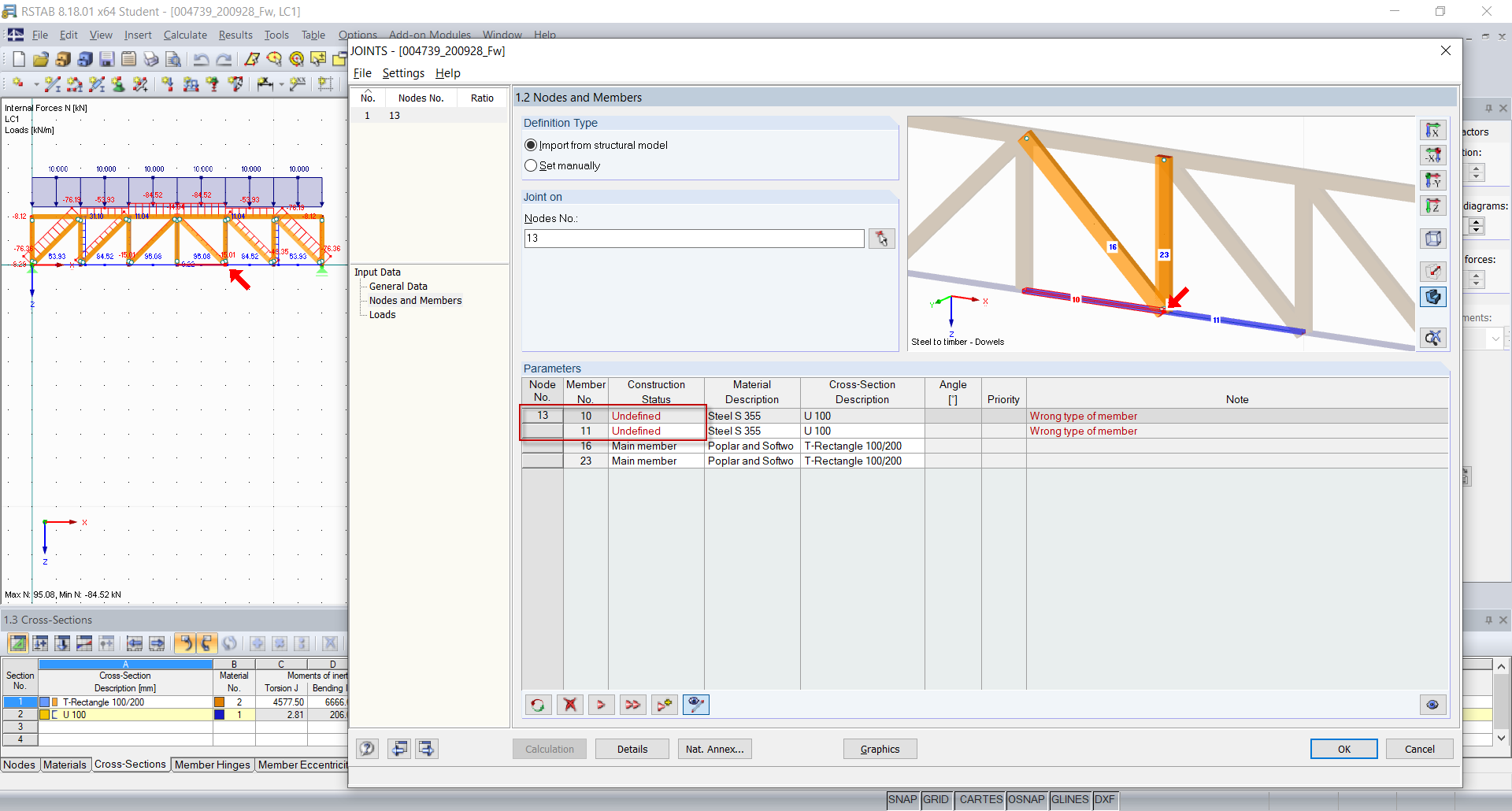Click the view opposite X direction icon
Image resolution: width=1512 pixels, height=811 pixels.
coord(1433,155)
